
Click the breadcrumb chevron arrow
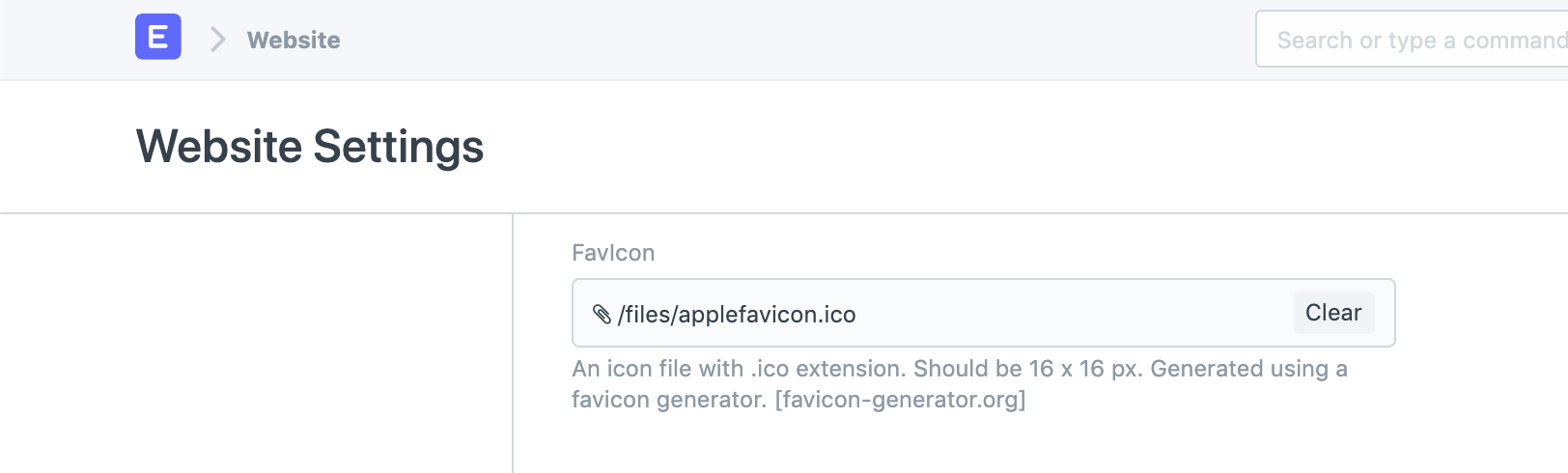click(218, 40)
